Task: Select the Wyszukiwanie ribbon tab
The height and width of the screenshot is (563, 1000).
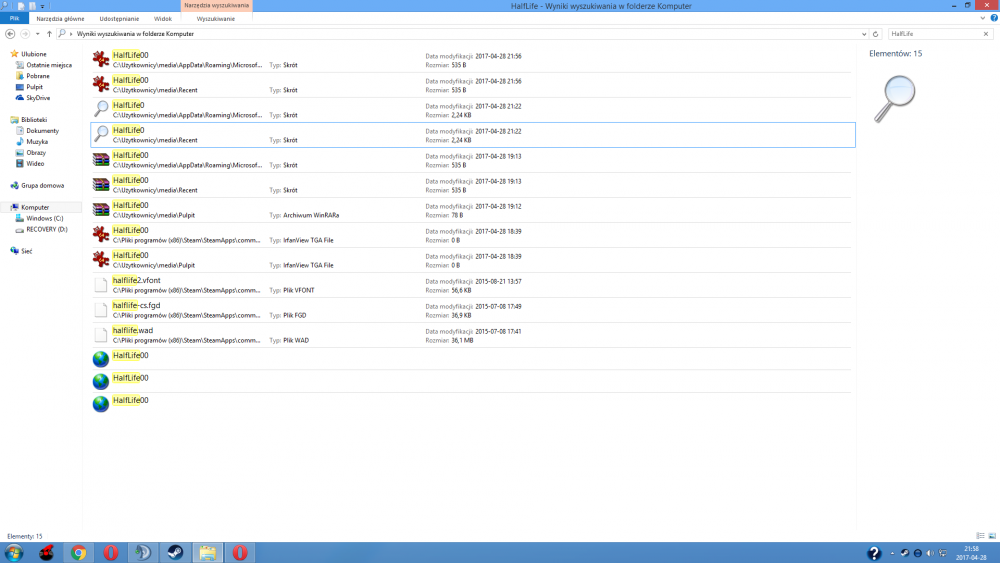Action: (216, 19)
